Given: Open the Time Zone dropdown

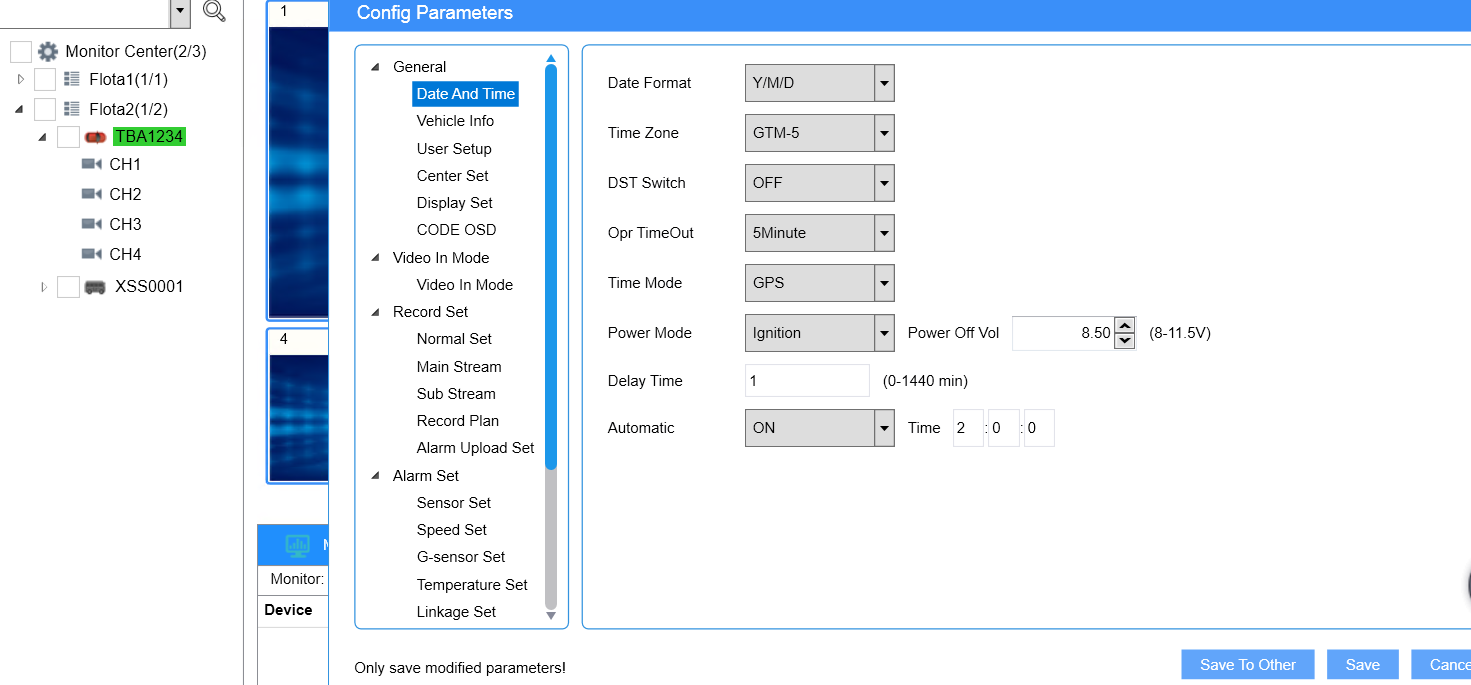Looking at the screenshot, I should (884, 133).
